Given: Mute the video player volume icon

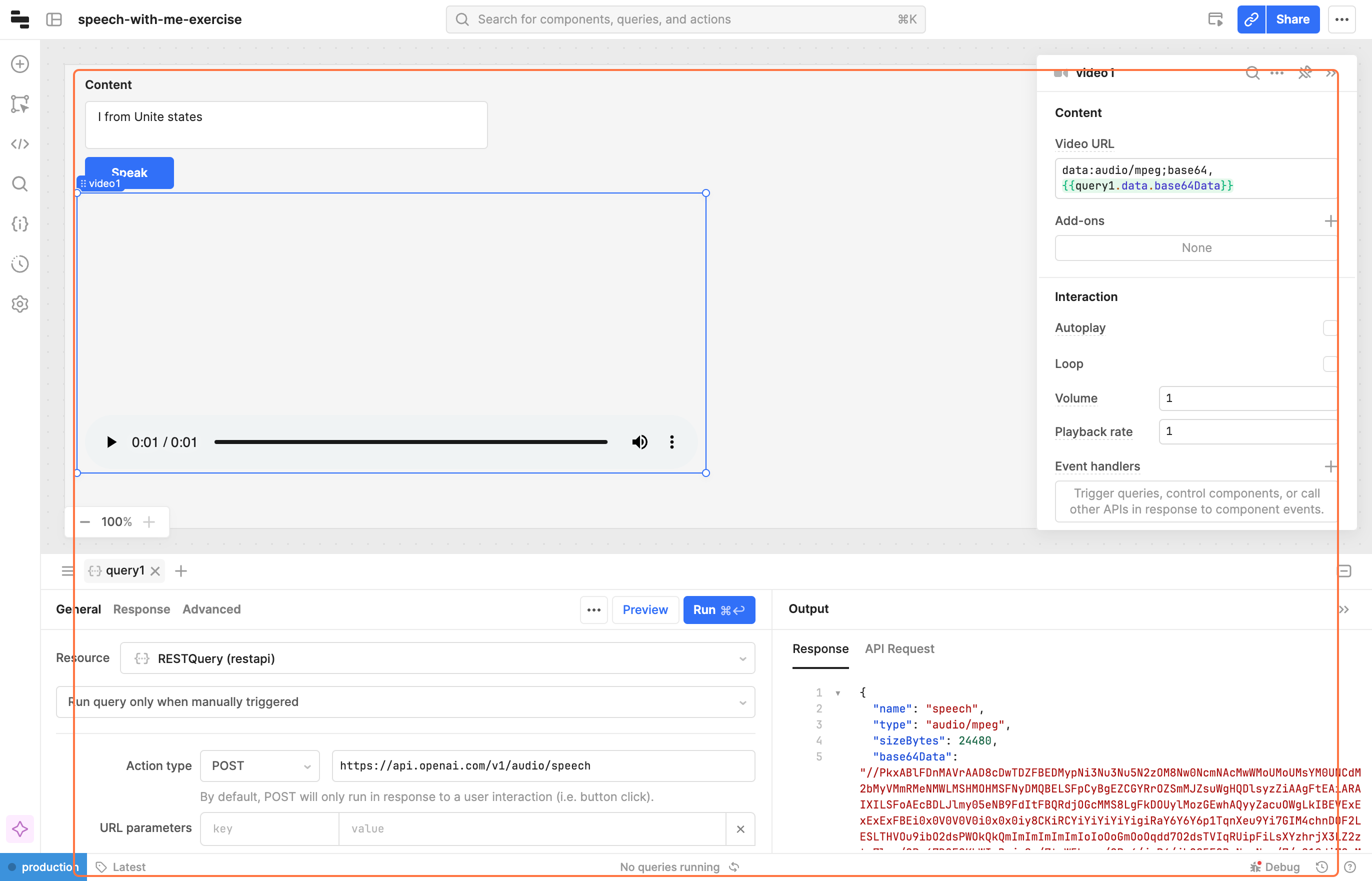Looking at the screenshot, I should pos(639,442).
